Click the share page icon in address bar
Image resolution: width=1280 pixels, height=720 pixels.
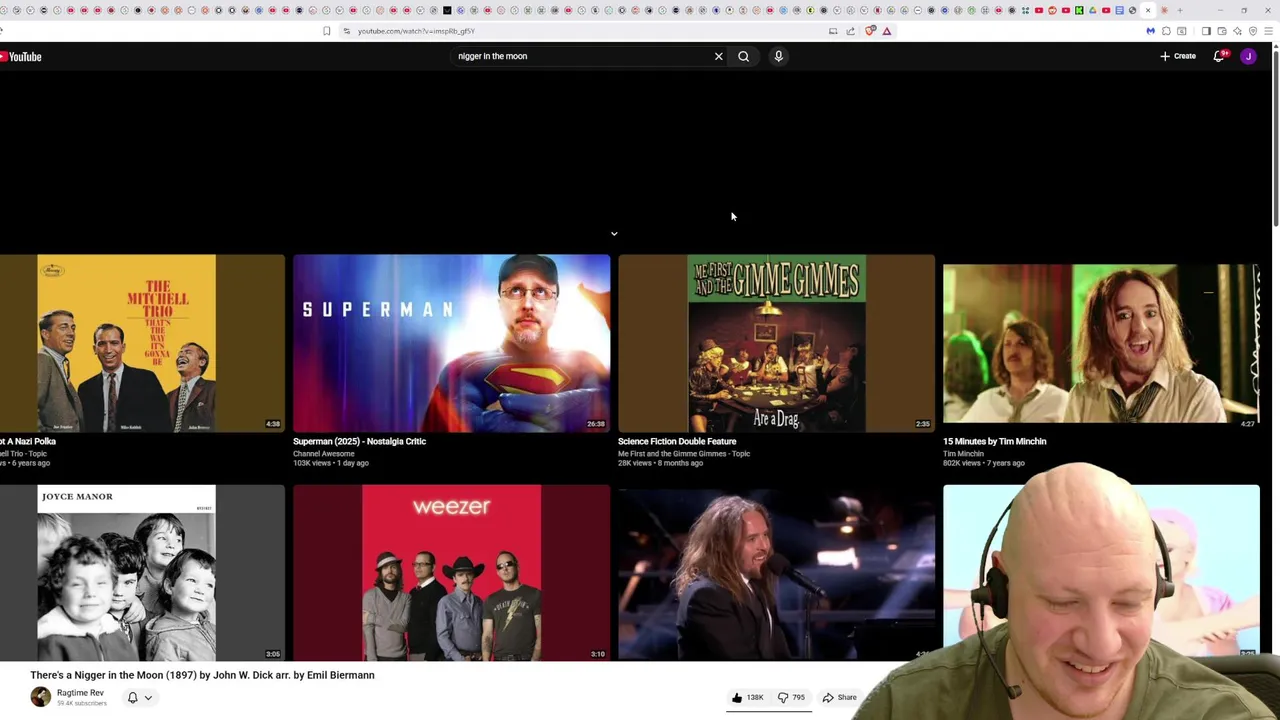(851, 31)
